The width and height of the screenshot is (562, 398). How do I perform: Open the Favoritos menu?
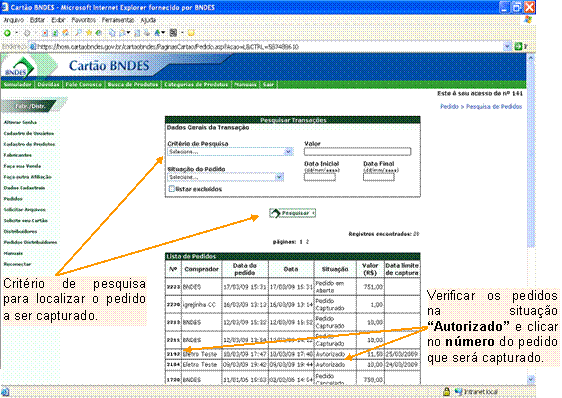click(x=84, y=20)
